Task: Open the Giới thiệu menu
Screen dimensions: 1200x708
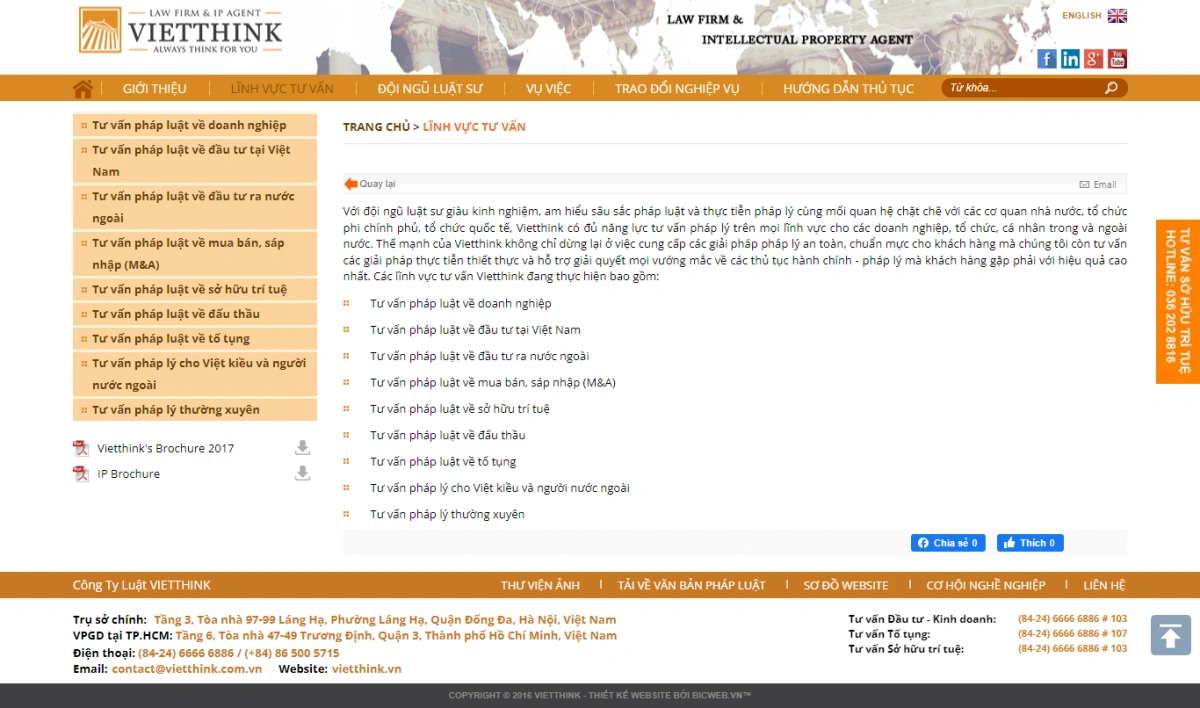Action: [x=155, y=89]
